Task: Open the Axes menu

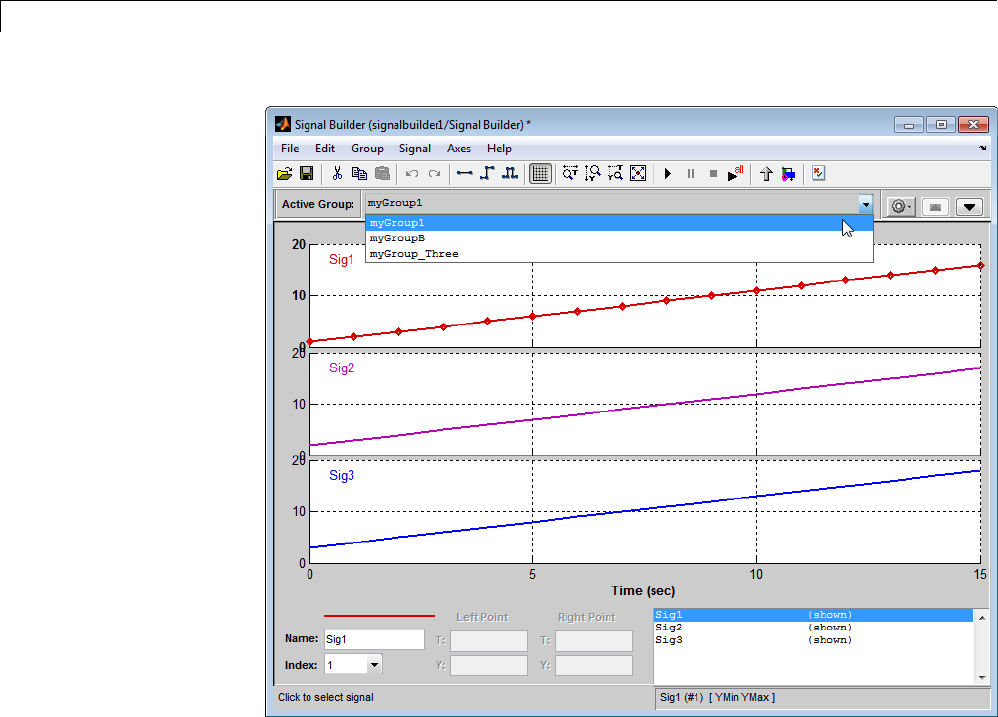Action: coord(458,148)
